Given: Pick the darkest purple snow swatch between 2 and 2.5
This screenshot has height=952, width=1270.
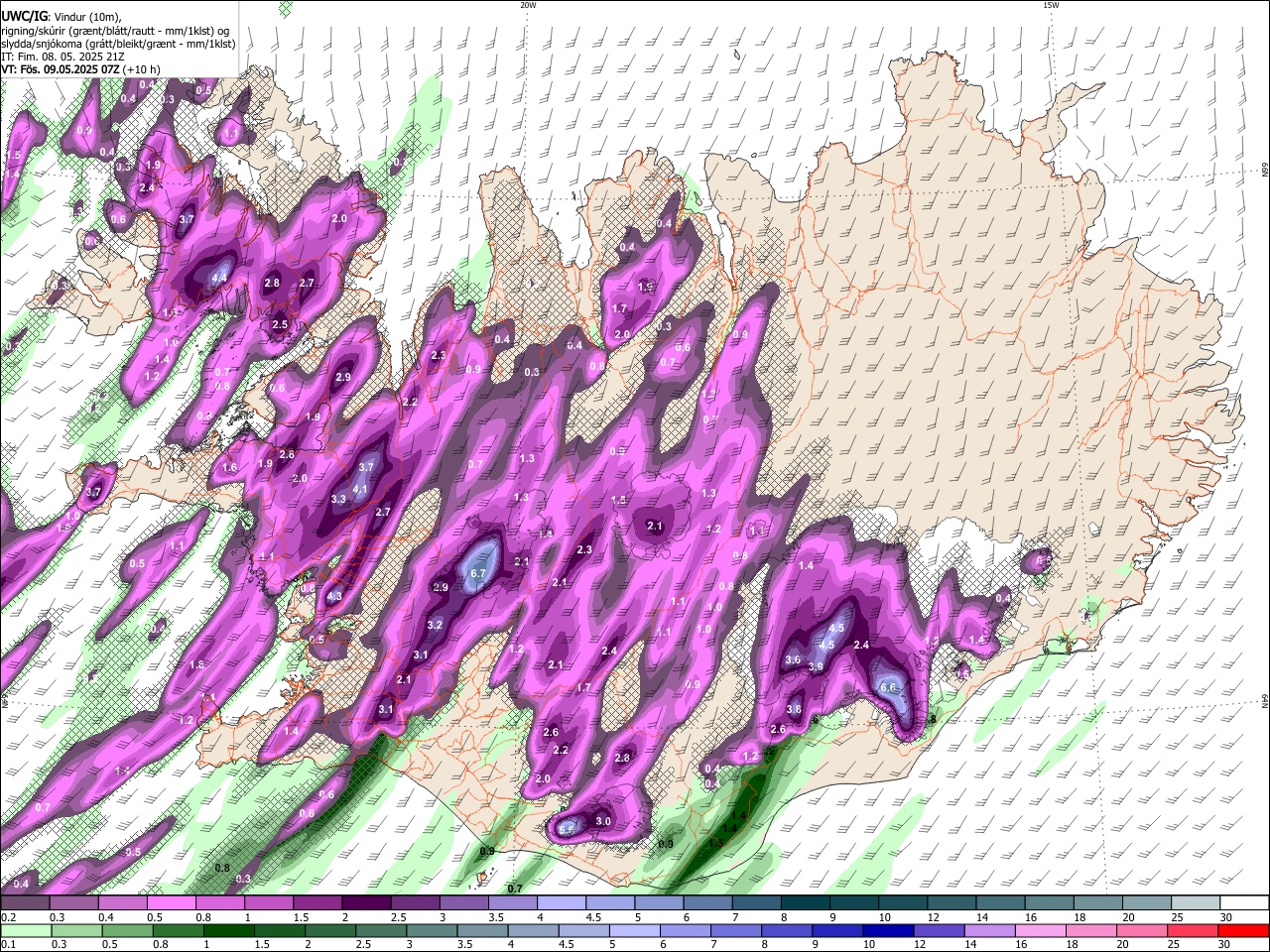Looking at the screenshot, I should pos(366,902).
